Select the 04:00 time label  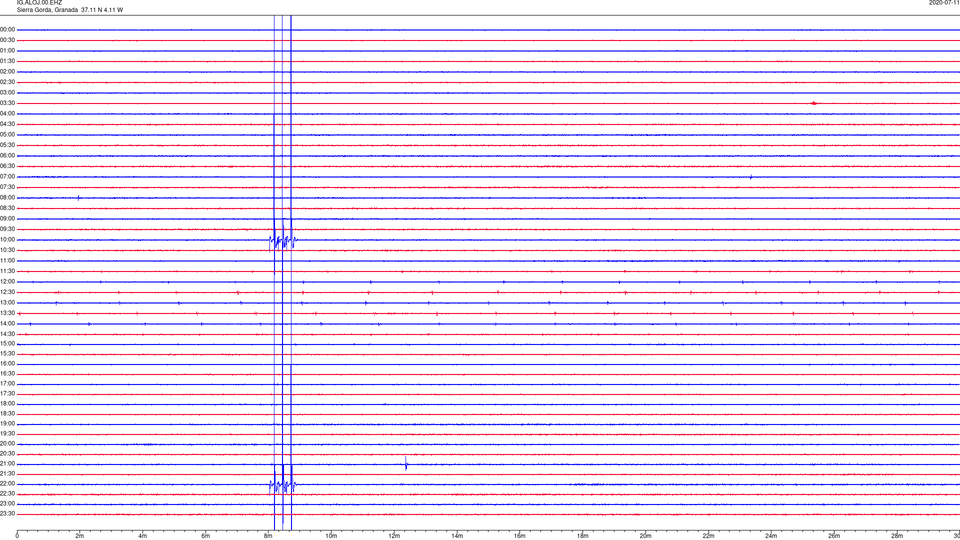[x=8, y=113]
